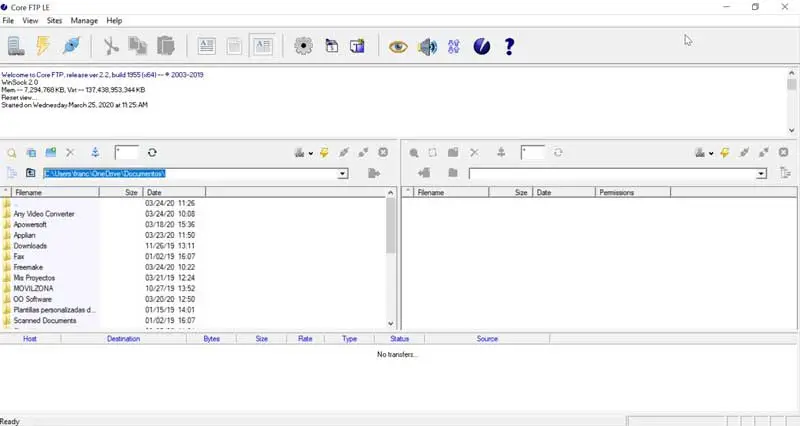
Task: Expand the remote path dropdown arrow
Action: [761, 174]
